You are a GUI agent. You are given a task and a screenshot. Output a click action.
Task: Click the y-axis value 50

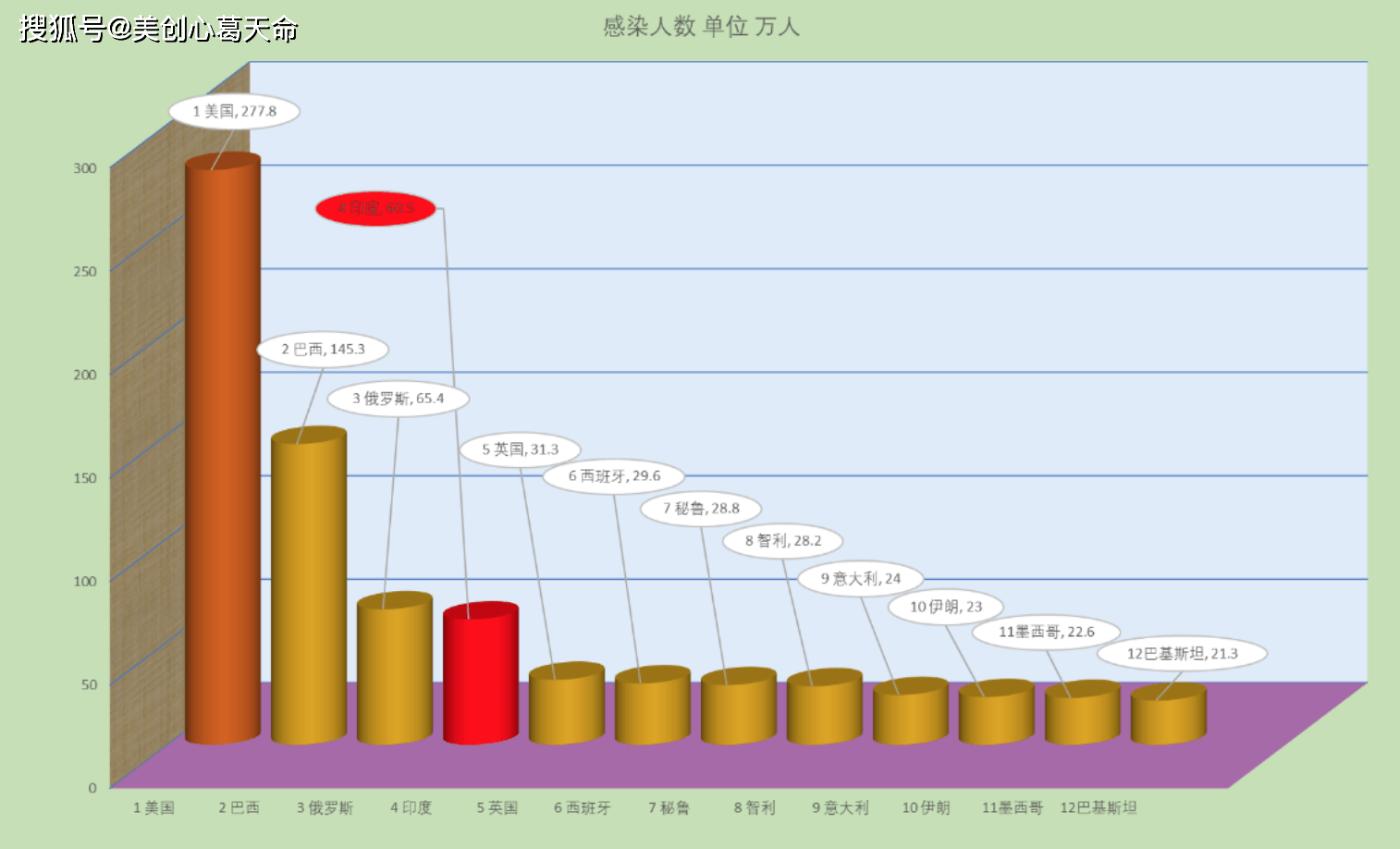tap(89, 684)
